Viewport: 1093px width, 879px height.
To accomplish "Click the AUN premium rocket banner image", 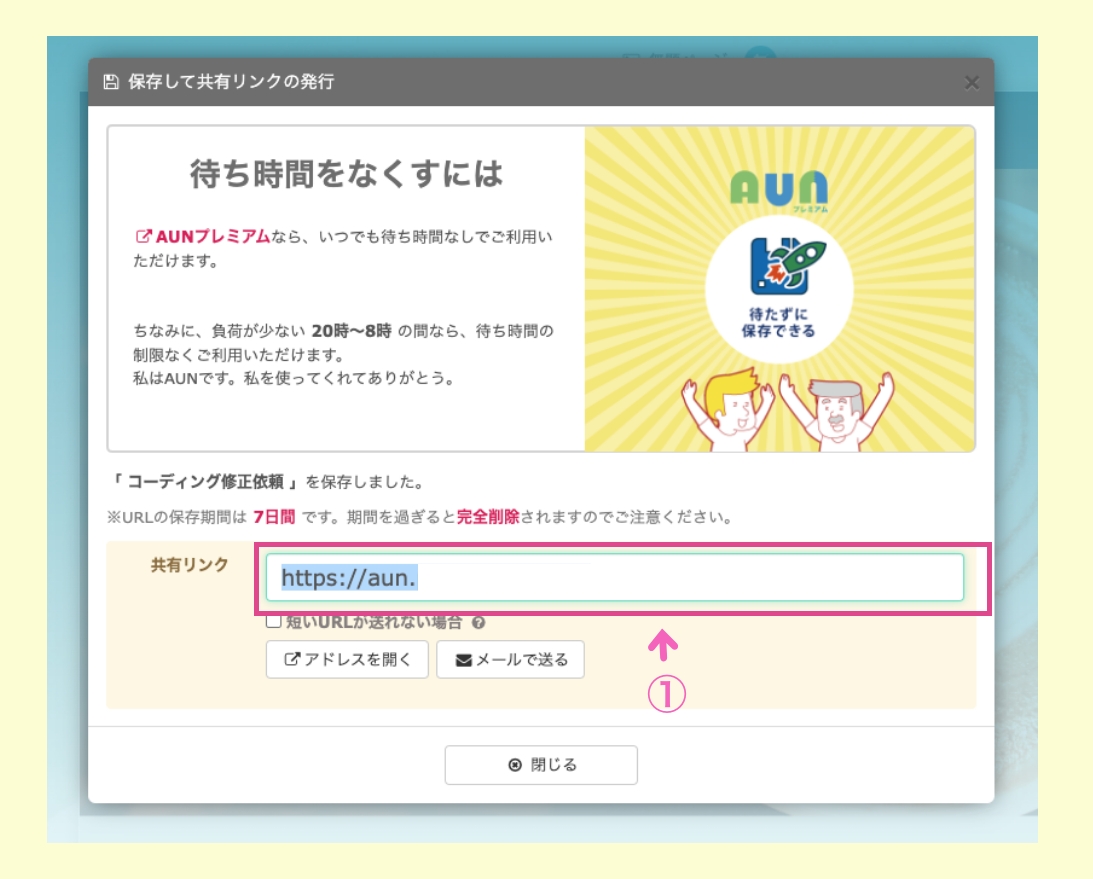I will pyautogui.click(x=779, y=289).
